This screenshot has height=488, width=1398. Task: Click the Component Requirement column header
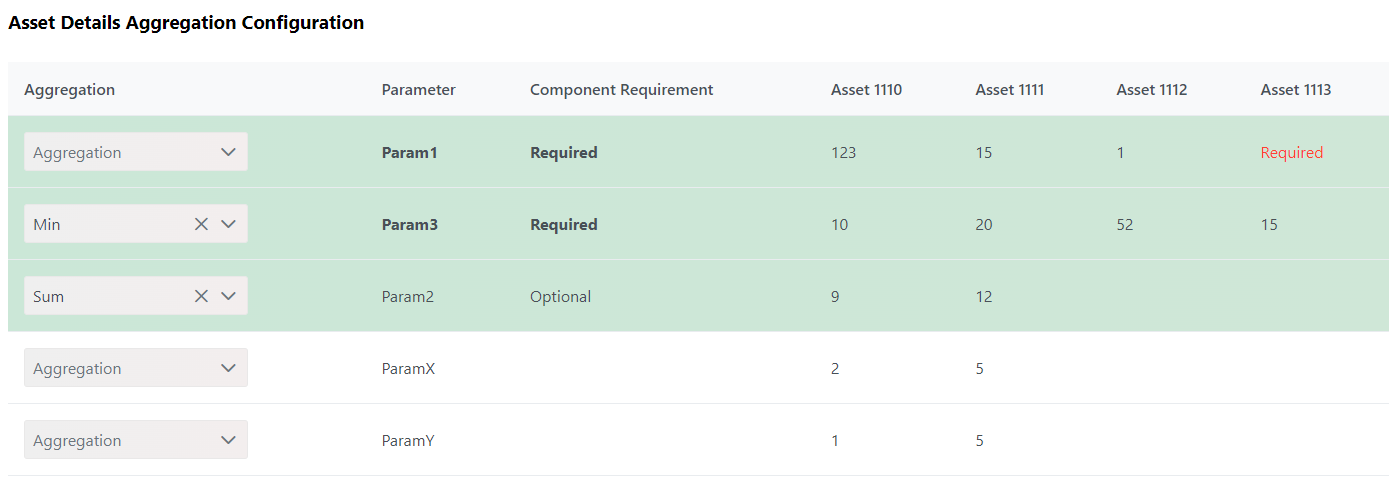point(621,90)
